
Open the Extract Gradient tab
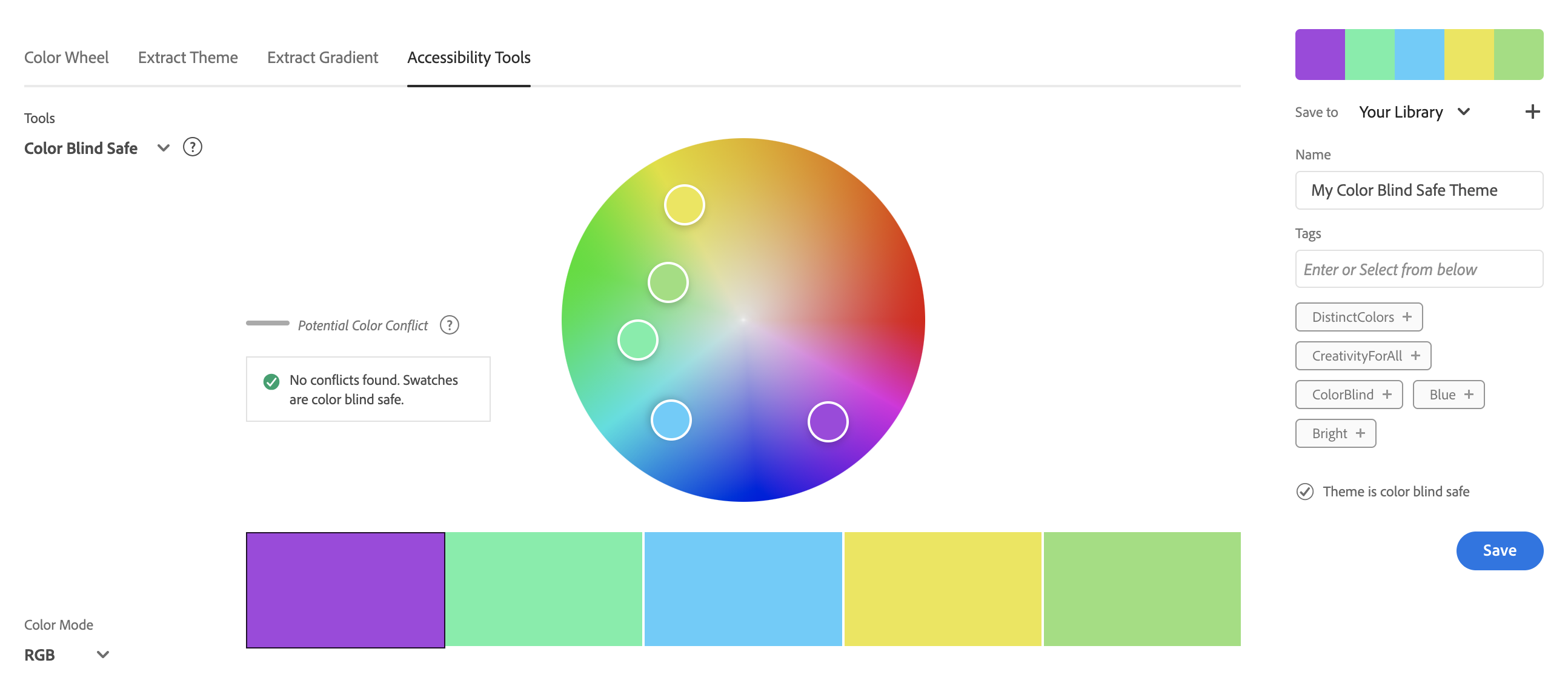322,57
